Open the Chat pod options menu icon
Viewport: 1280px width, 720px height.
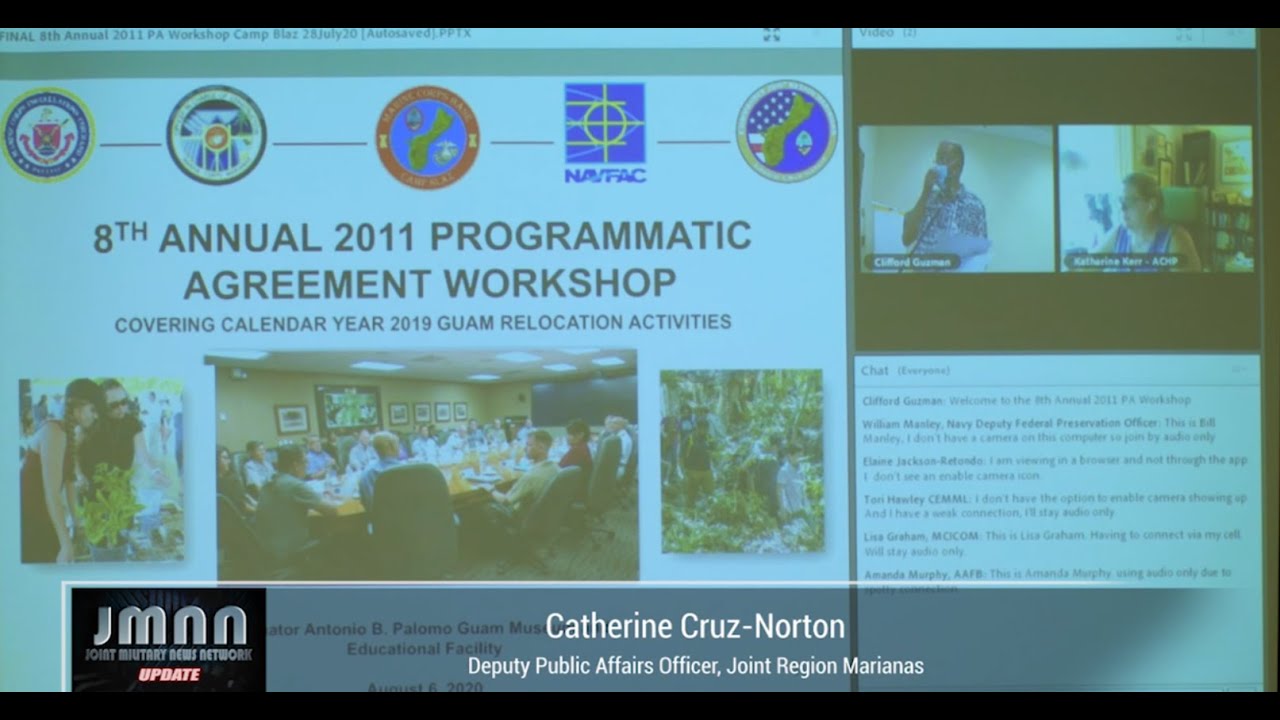coord(1240,369)
